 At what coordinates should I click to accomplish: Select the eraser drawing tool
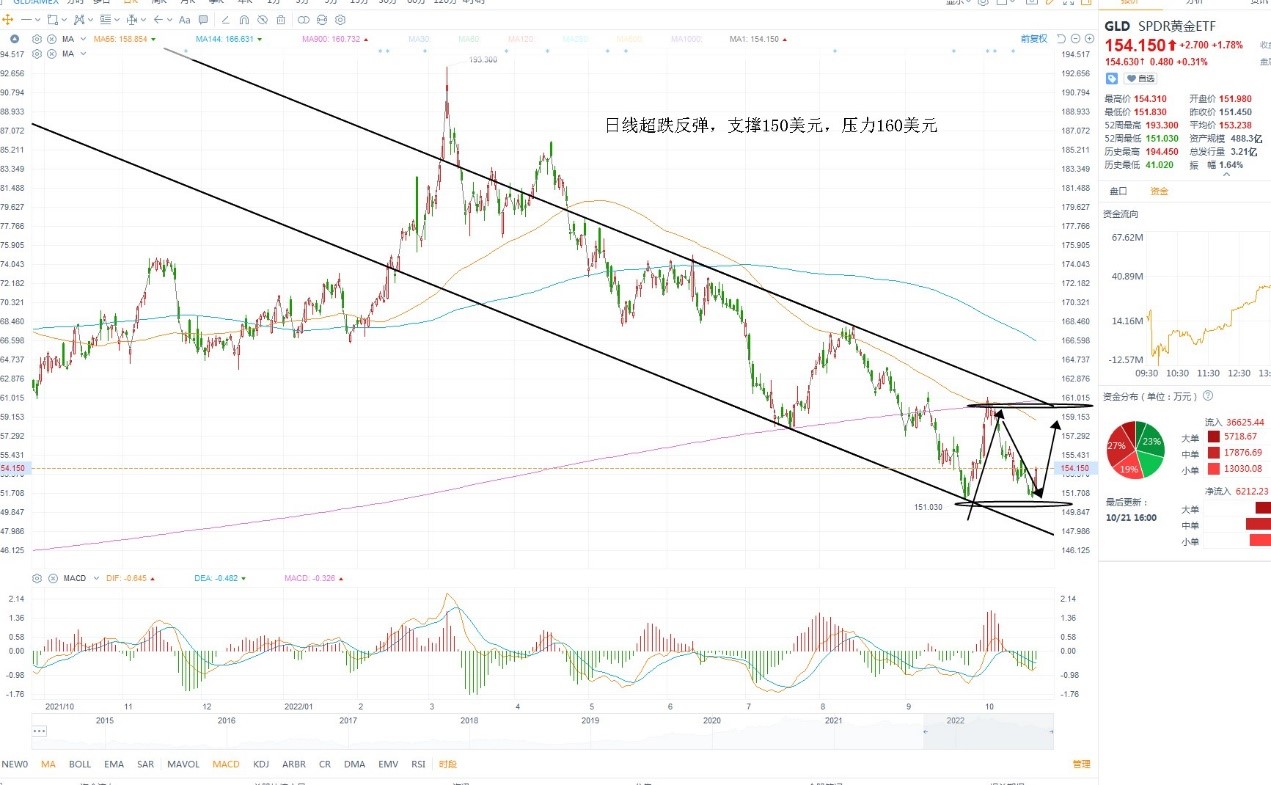225,20
